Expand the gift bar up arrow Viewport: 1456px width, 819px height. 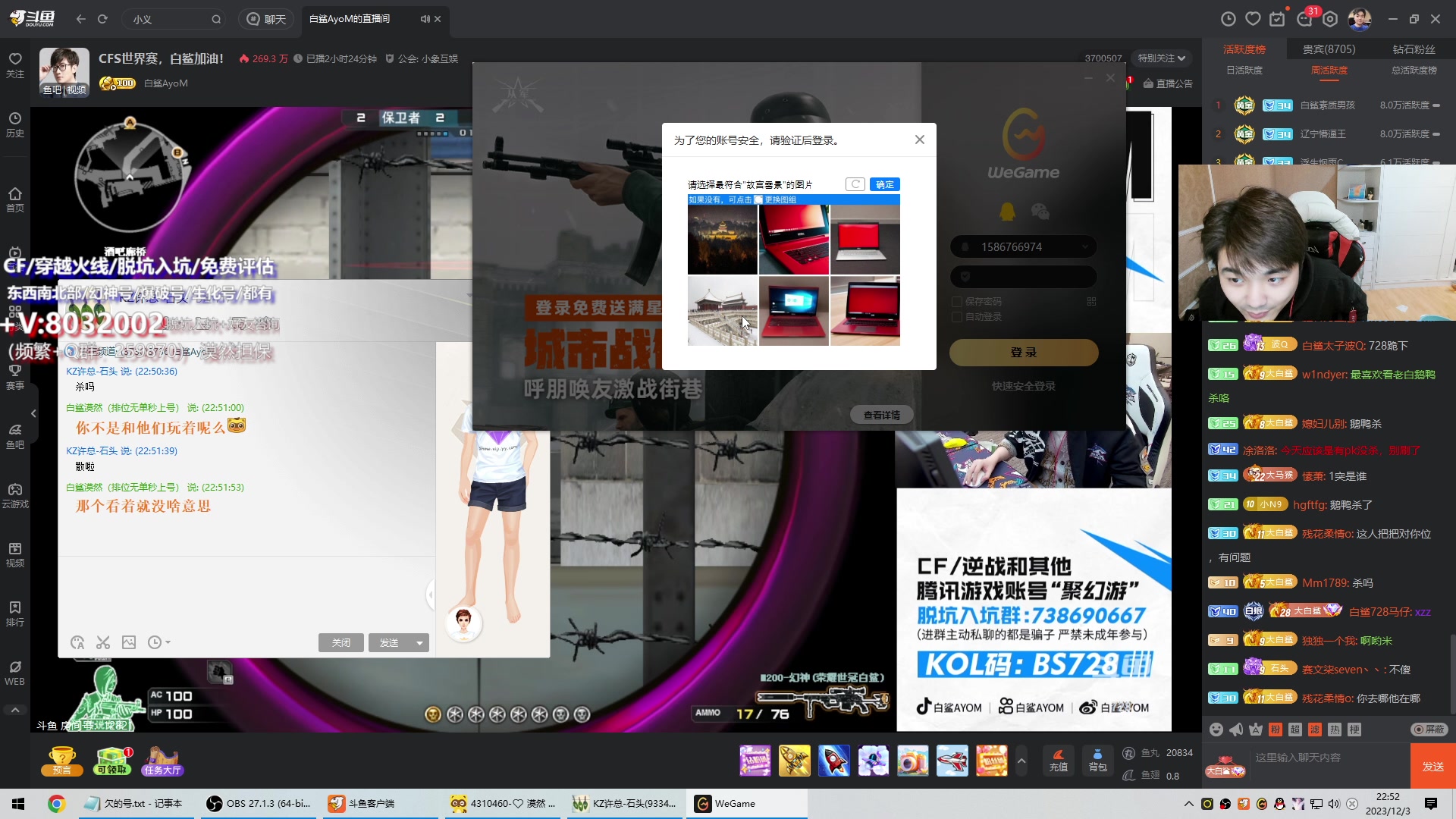point(1021,761)
